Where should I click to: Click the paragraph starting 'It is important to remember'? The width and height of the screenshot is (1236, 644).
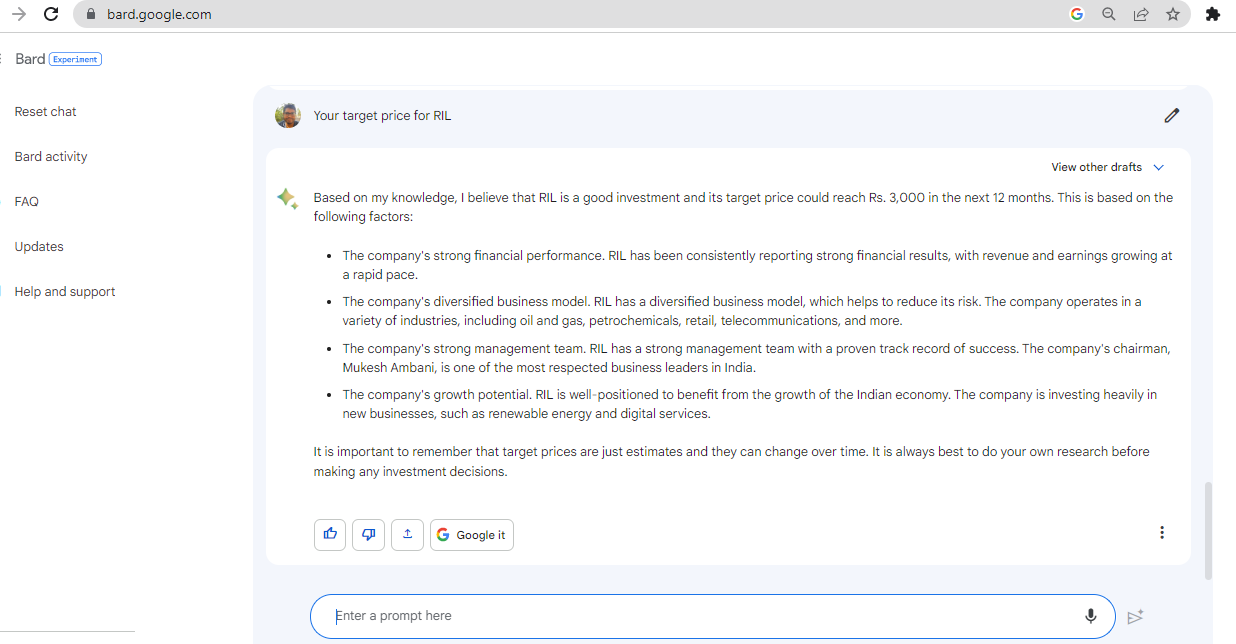pyautogui.click(x=731, y=461)
